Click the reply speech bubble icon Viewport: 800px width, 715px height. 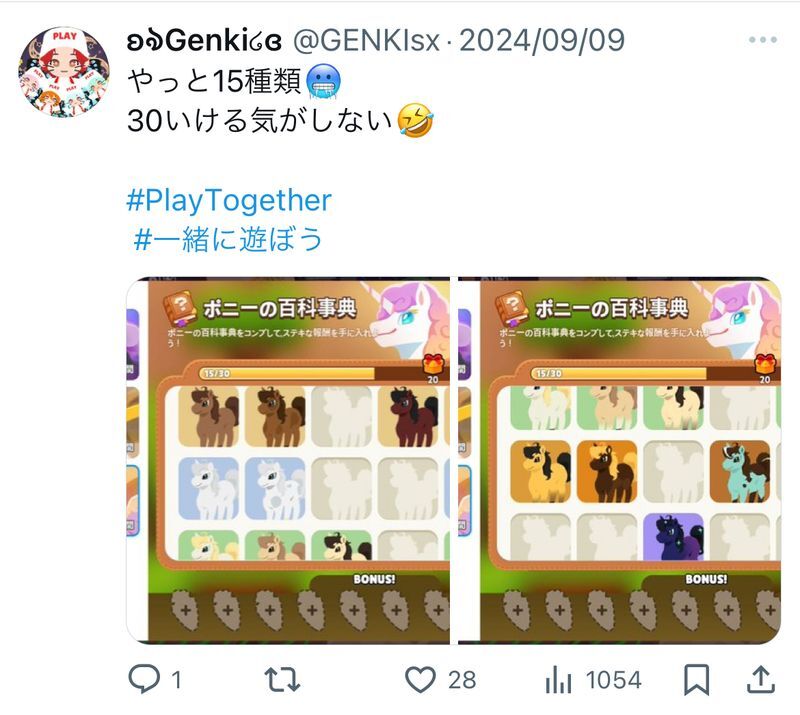click(144, 679)
